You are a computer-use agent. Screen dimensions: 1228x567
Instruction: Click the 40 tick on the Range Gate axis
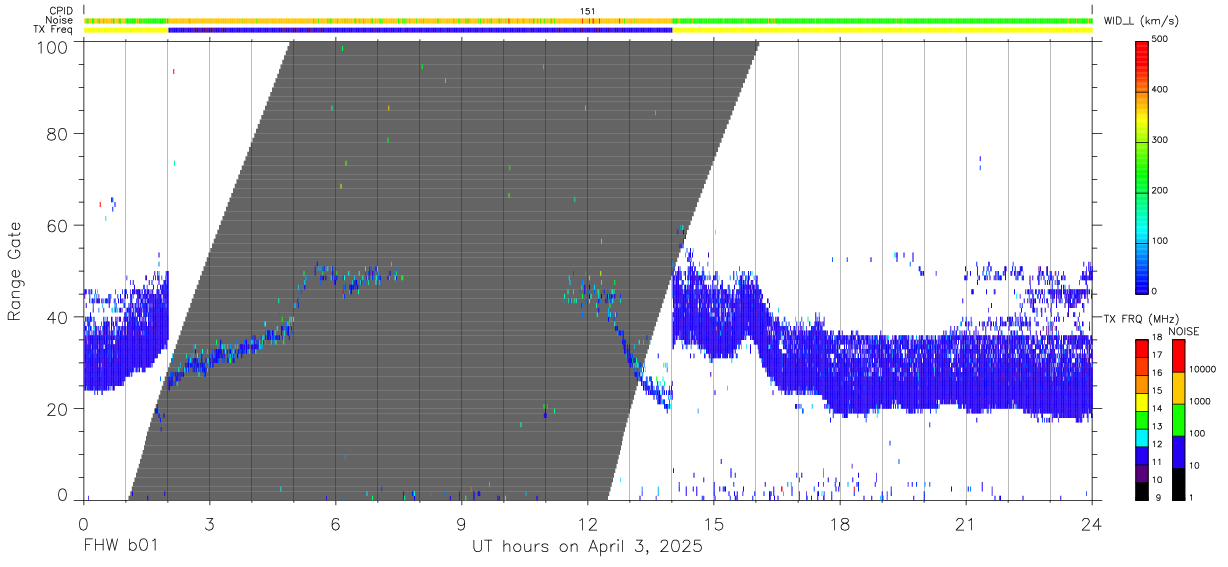pos(58,317)
